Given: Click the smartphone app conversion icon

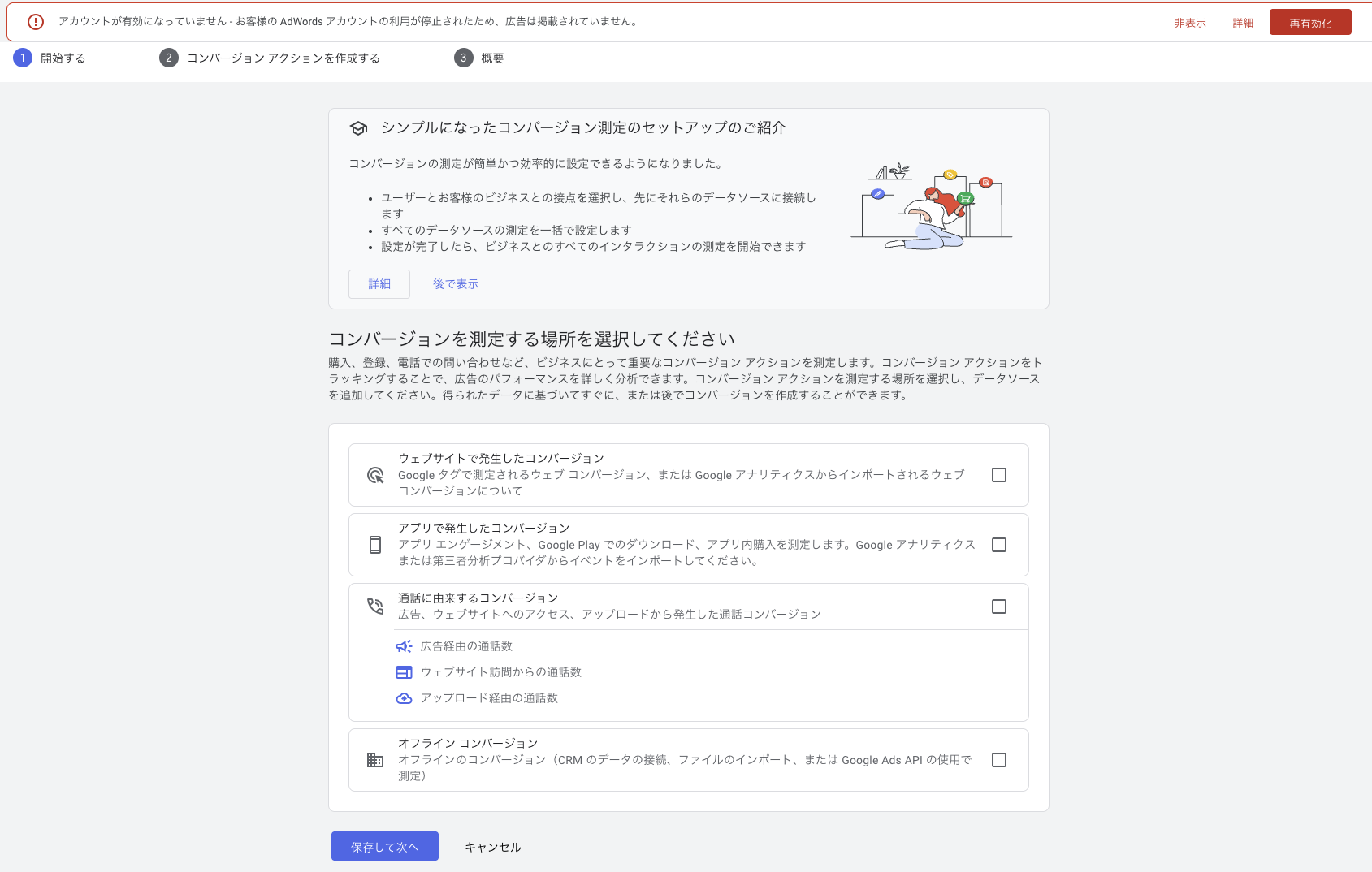Looking at the screenshot, I should click(375, 545).
